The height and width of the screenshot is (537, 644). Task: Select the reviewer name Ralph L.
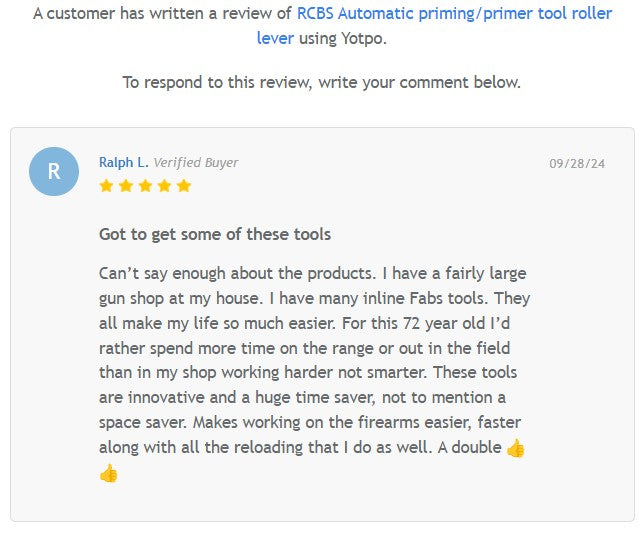pyautogui.click(x=123, y=162)
